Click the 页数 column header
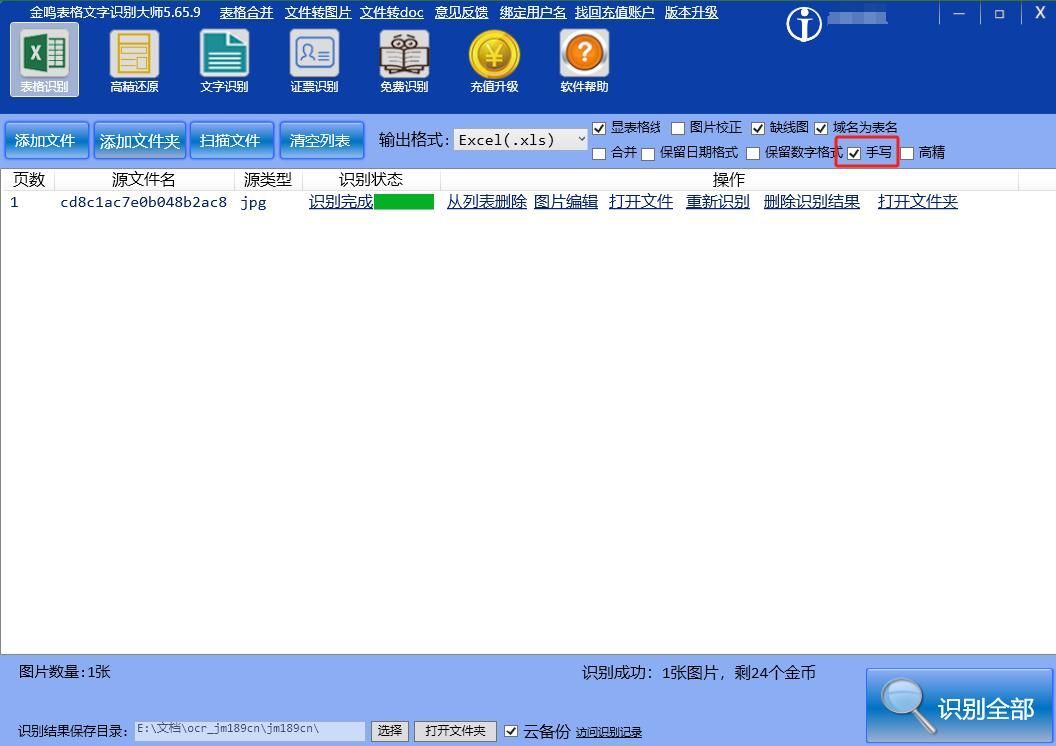This screenshot has height=746, width=1056. [28, 180]
